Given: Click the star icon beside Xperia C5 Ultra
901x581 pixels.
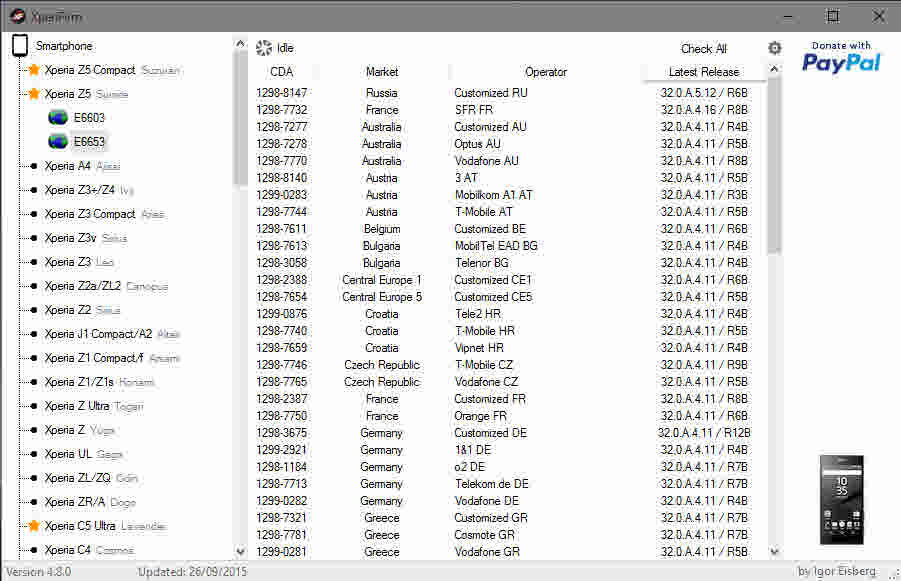Looking at the screenshot, I should [x=34, y=526].
